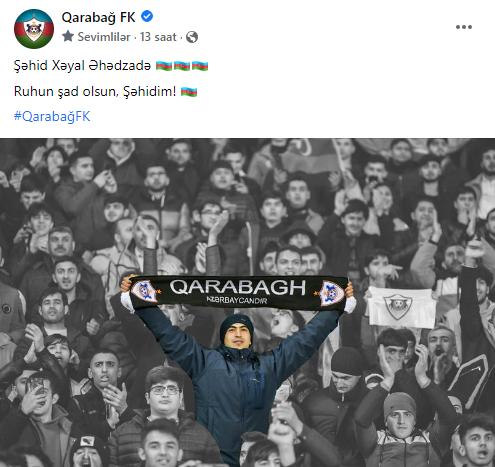The width and height of the screenshot is (495, 467).
Task: Click flag emoji after Şəhidim!
Action: [189, 91]
